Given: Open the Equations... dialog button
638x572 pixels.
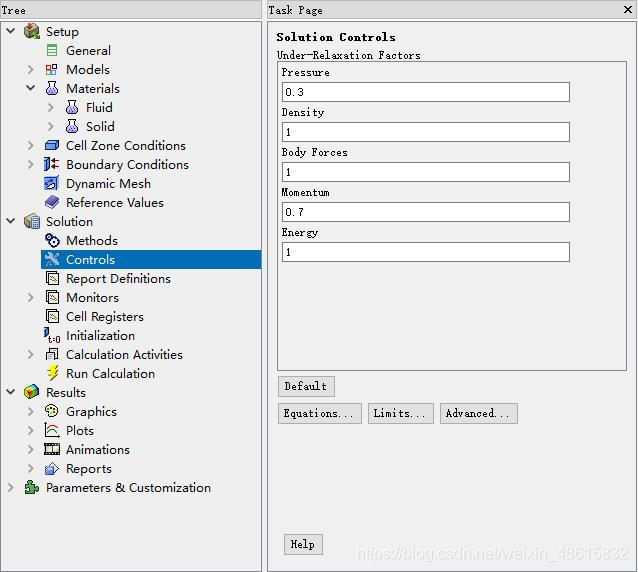Looking at the screenshot, I should tap(319, 414).
